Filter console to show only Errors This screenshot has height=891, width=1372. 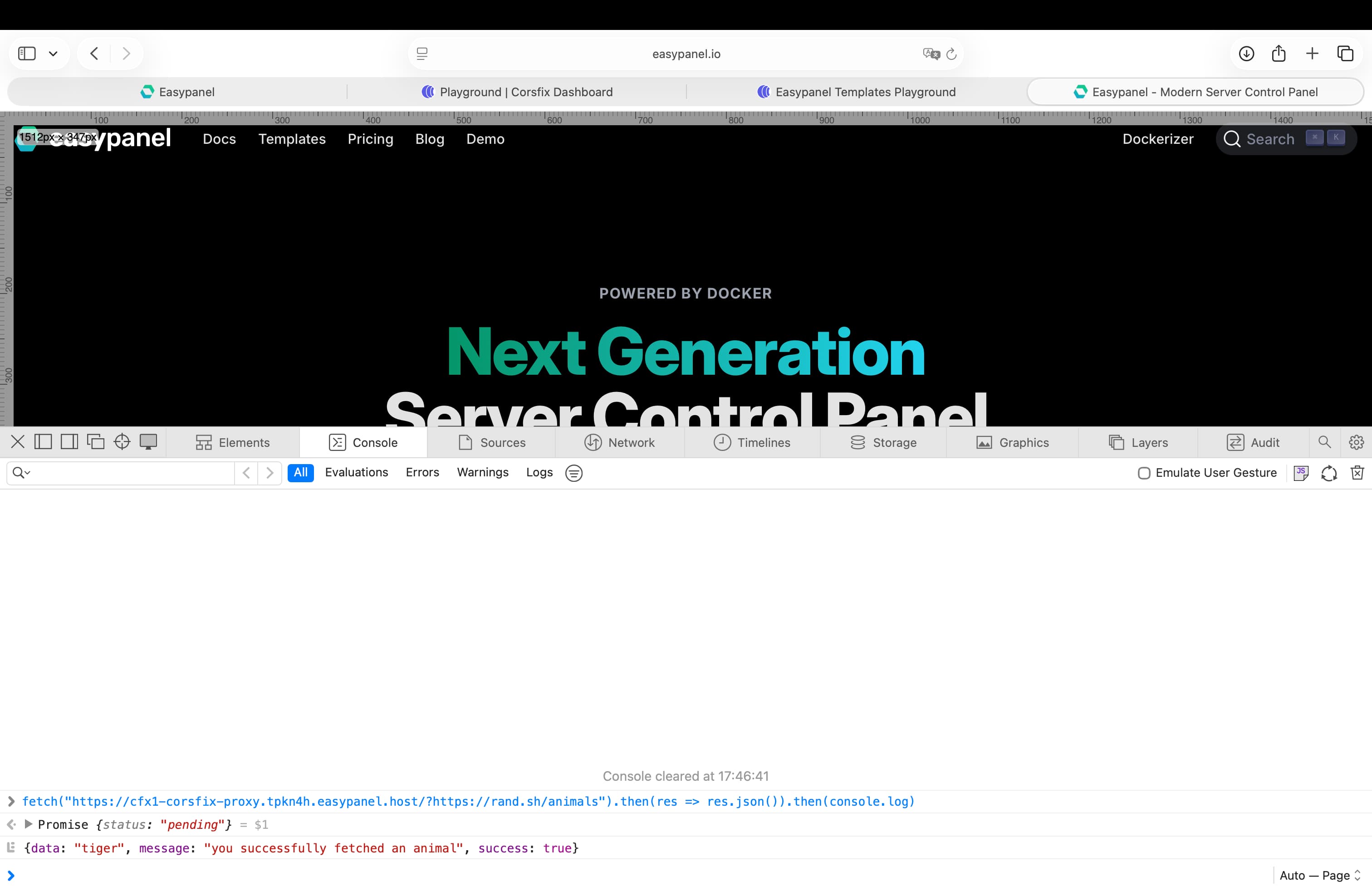click(x=422, y=473)
